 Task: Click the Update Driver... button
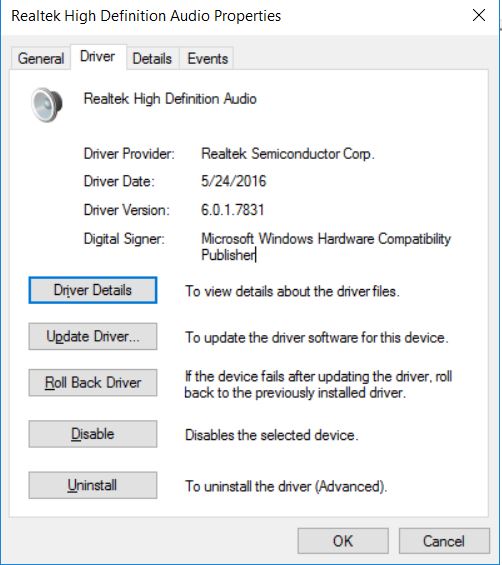click(x=93, y=337)
